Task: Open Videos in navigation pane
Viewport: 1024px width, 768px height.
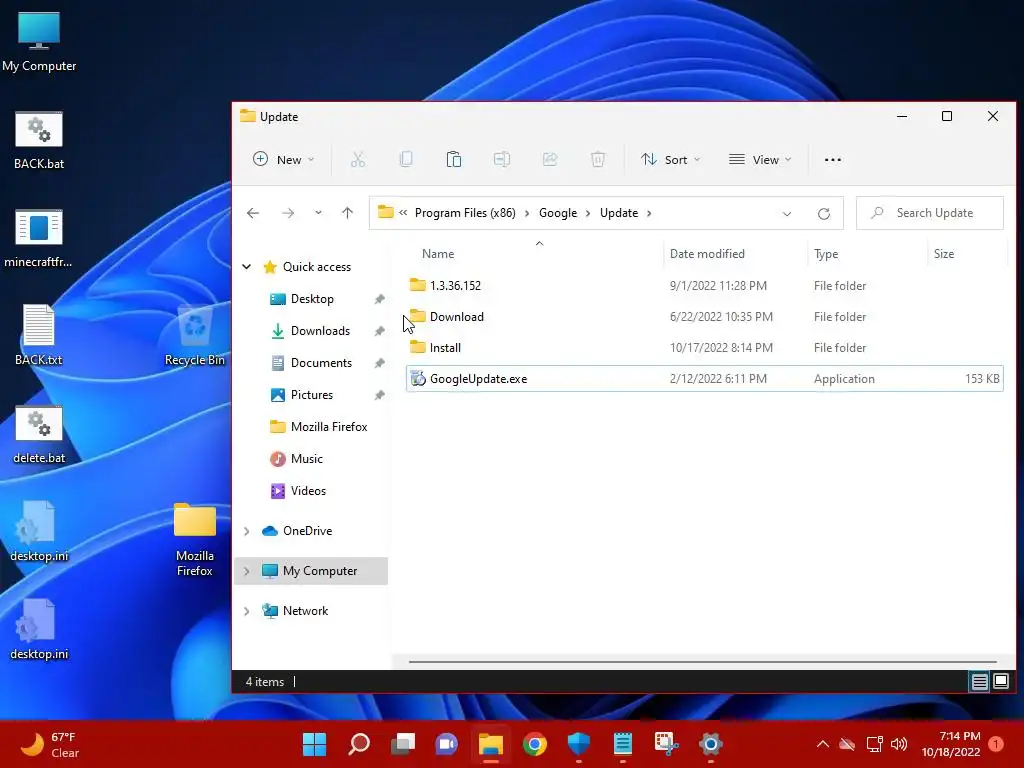Action: tap(308, 491)
